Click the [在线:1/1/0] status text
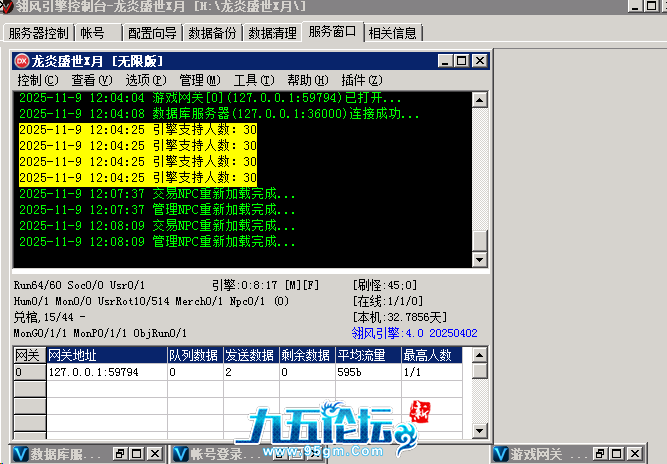Viewport: 667px width, 464px height. pos(388,301)
